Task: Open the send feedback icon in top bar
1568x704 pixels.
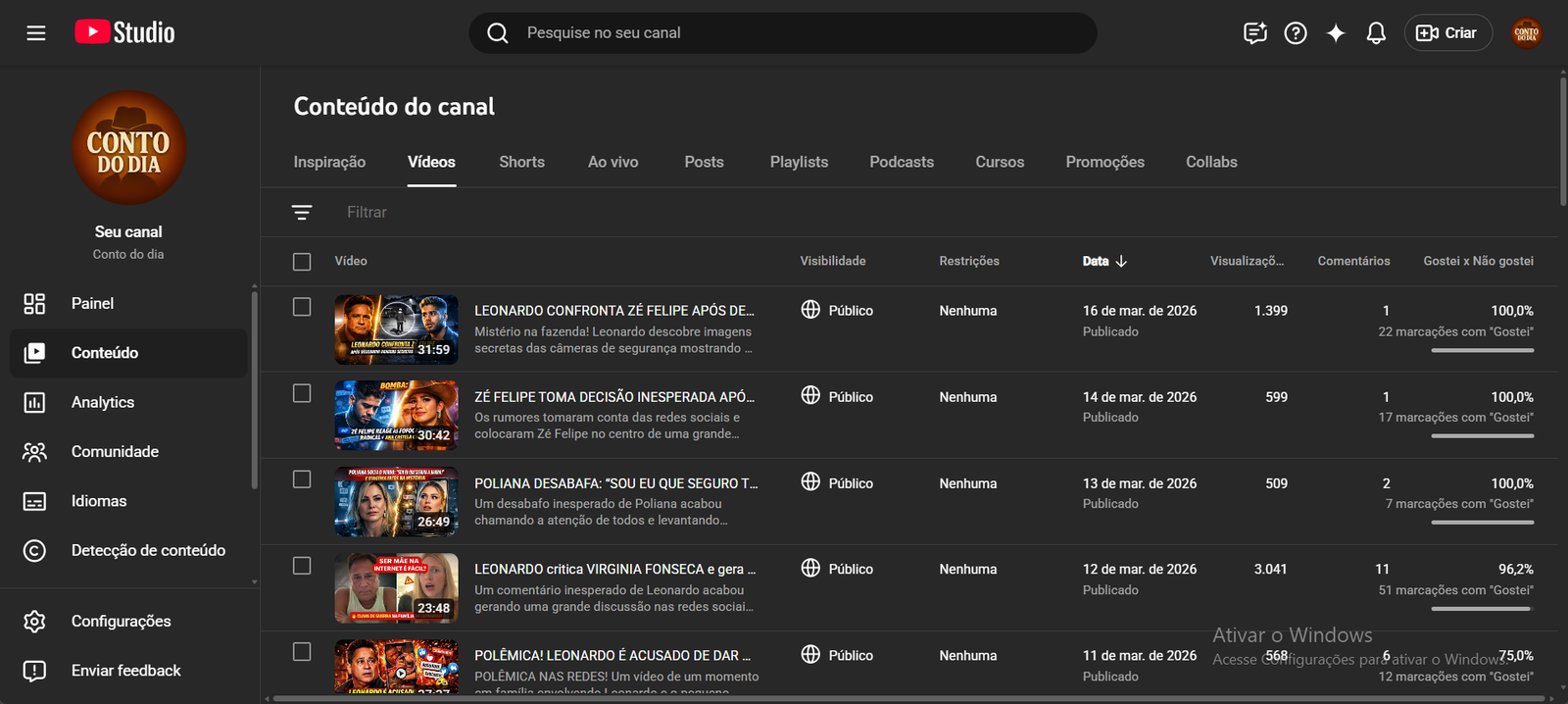Action: pos(1254,33)
